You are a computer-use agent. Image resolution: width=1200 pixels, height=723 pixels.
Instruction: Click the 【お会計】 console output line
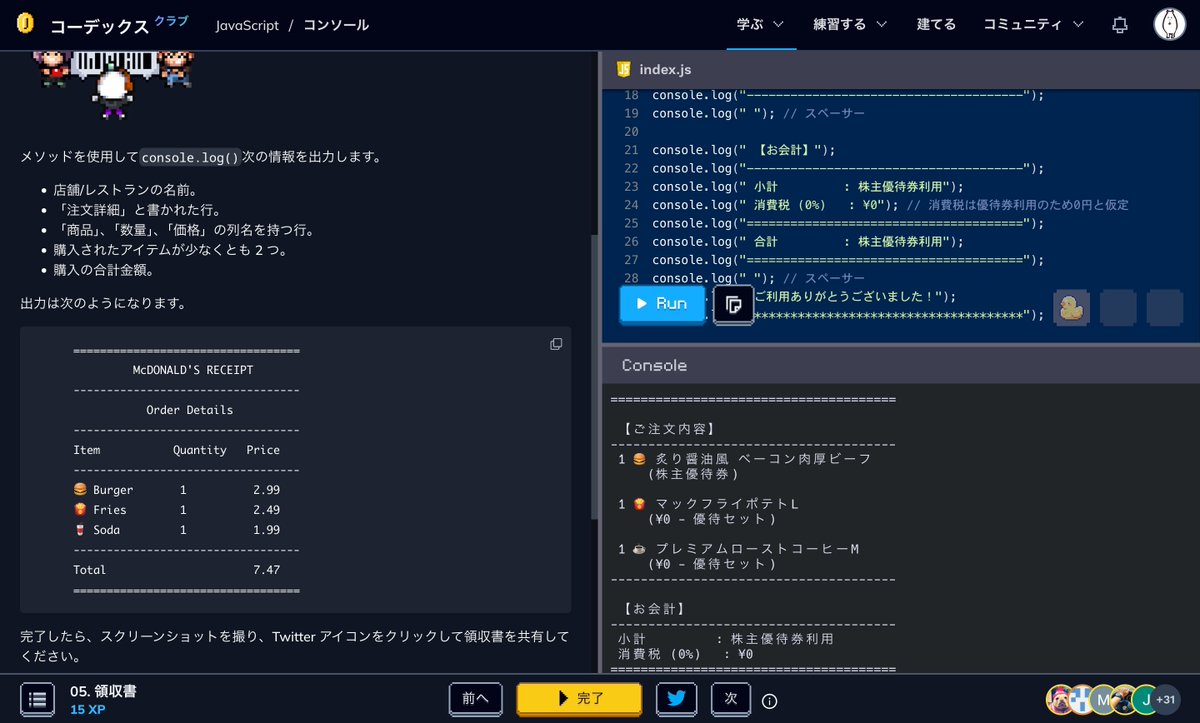652,608
